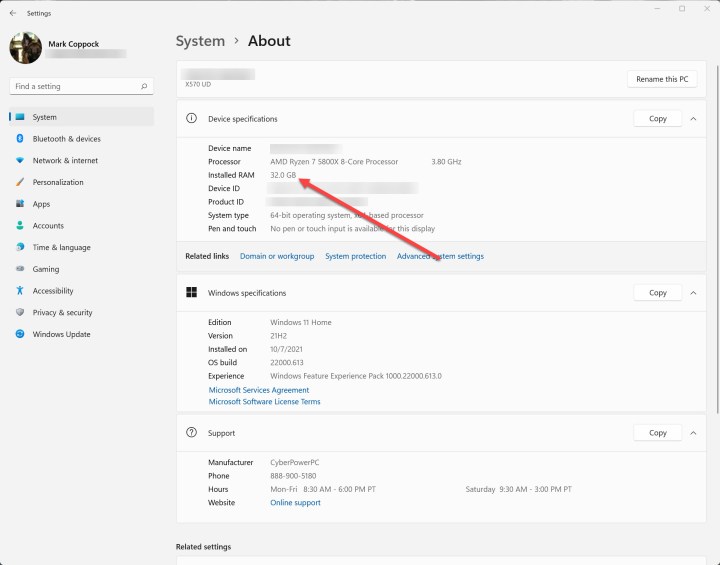Click the vertical scrollbar on the right
The height and width of the screenshot is (565, 720).
pos(717,239)
